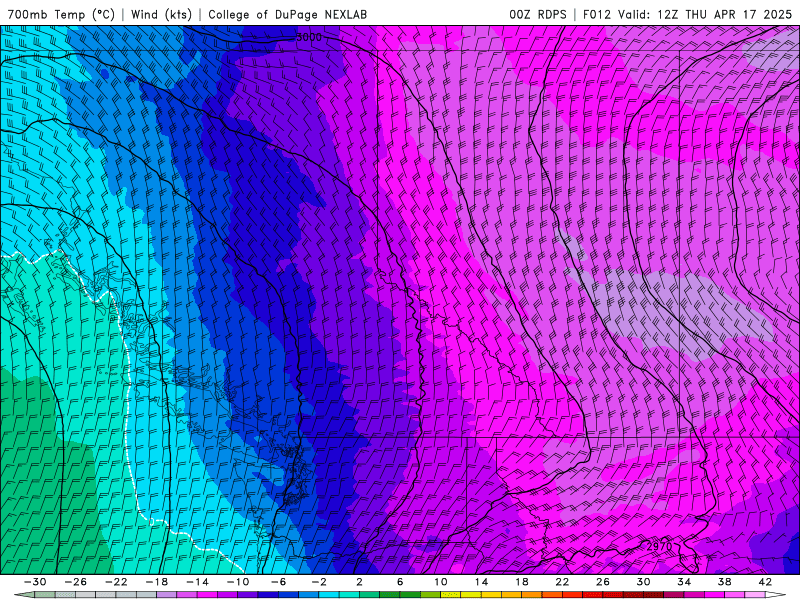
Task: Click the "-10" color scale label
Action: (x=238, y=582)
